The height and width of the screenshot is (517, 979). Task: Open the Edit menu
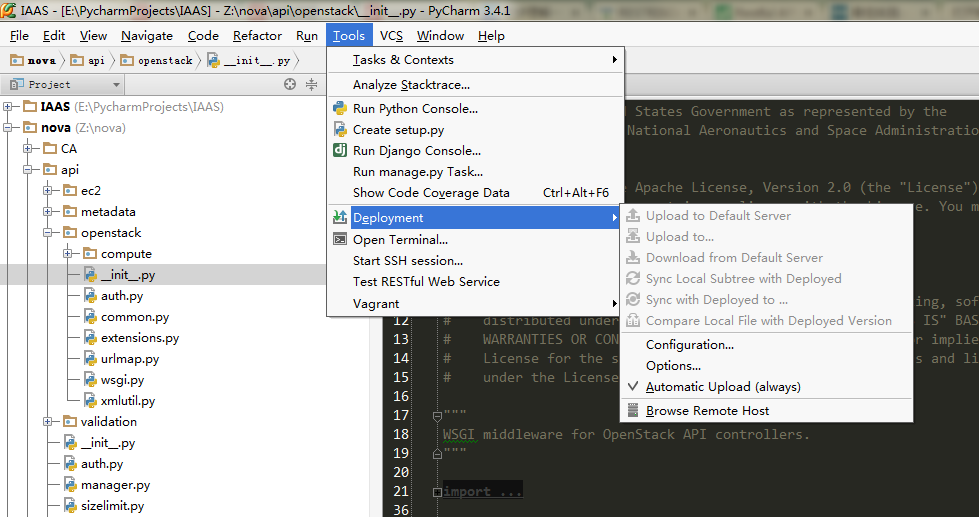coord(54,36)
